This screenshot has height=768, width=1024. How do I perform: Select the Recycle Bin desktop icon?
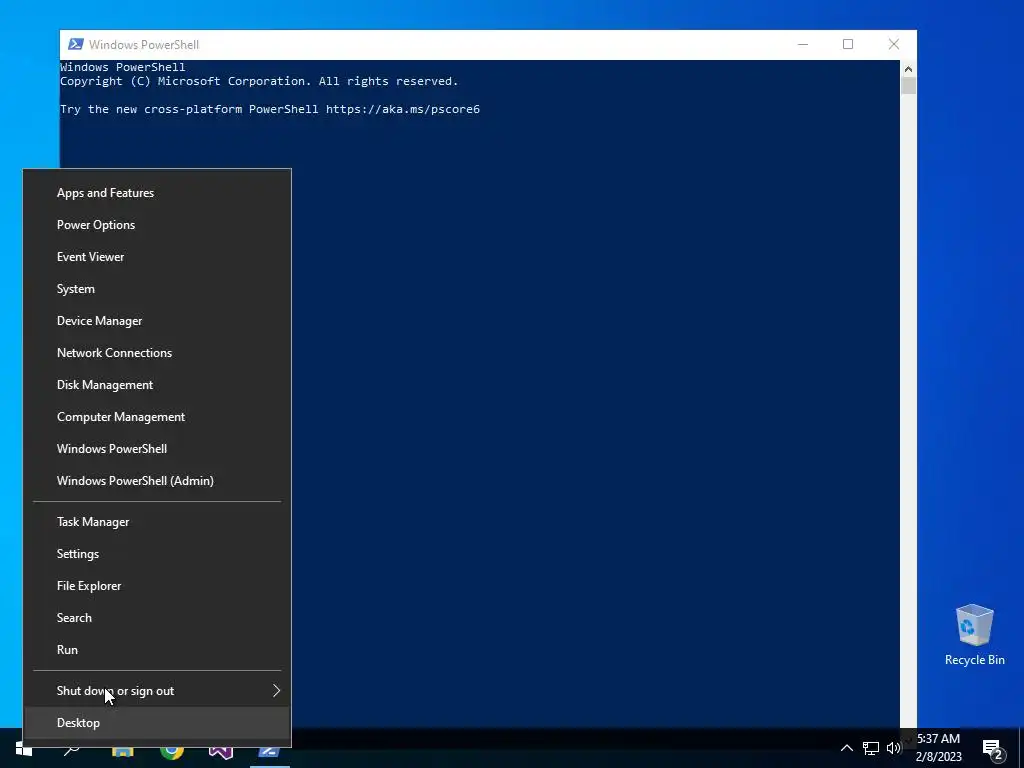[974, 635]
